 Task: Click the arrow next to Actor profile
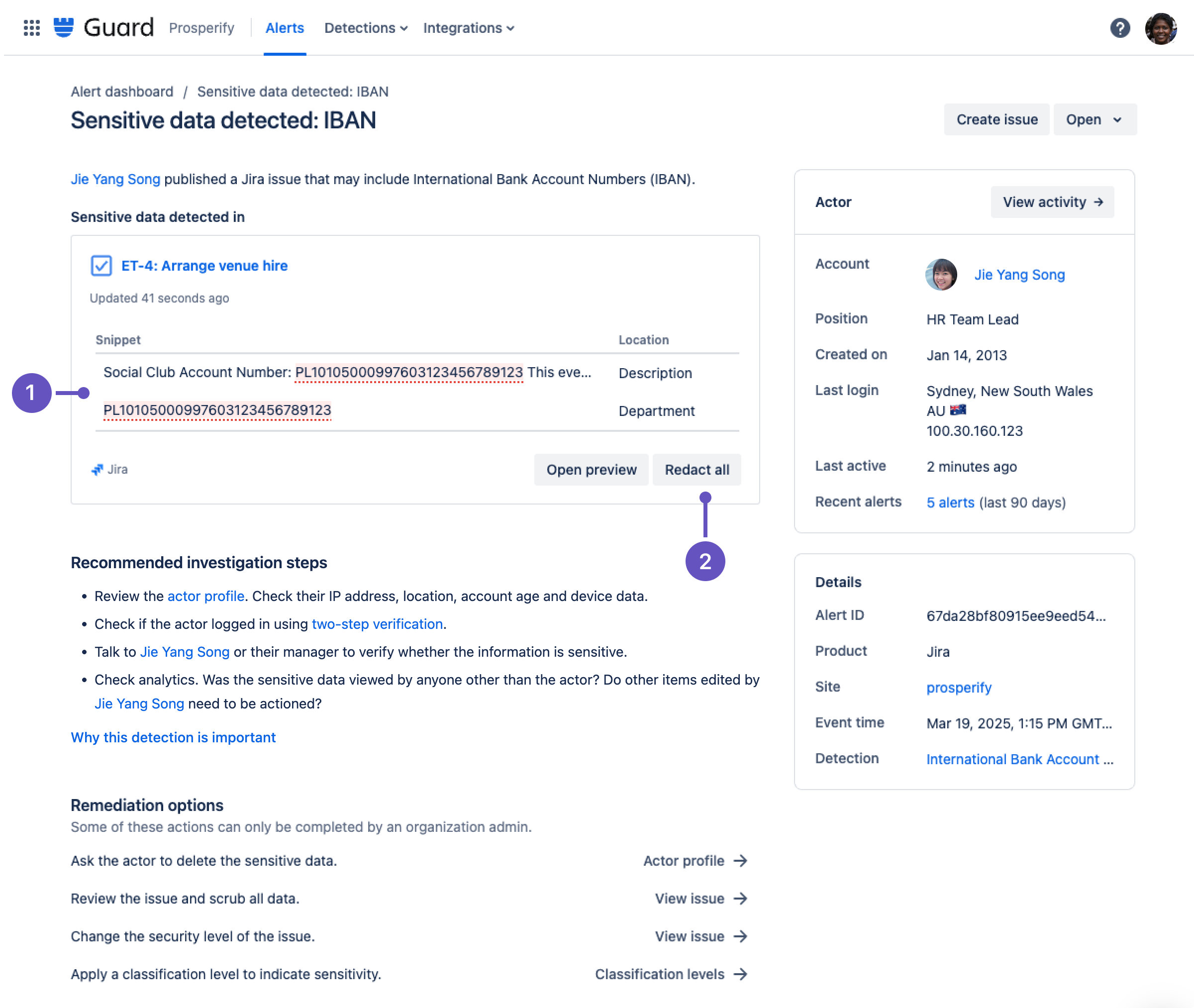tap(740, 861)
